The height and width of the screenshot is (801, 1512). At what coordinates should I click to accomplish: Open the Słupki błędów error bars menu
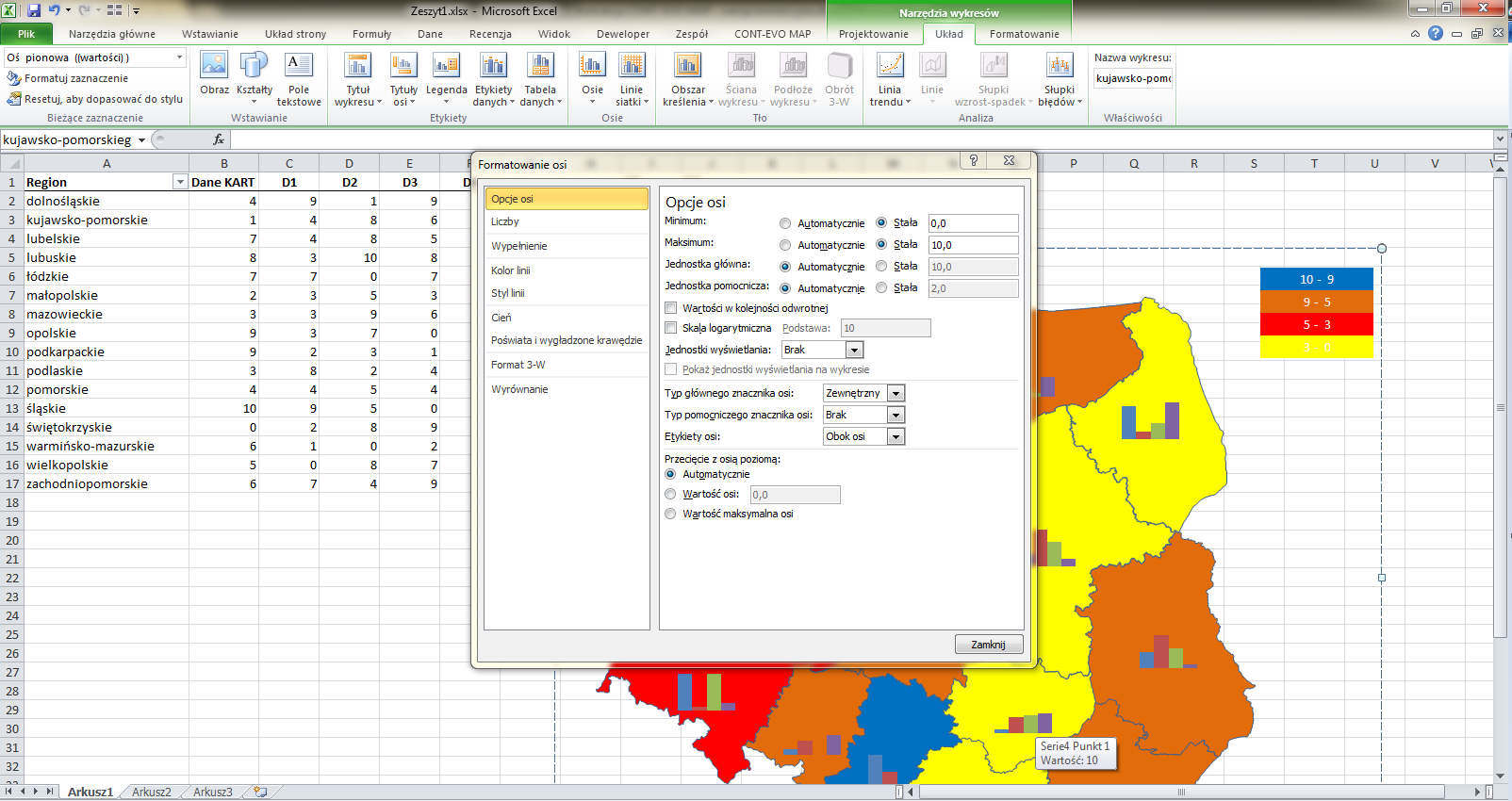pos(1060,79)
